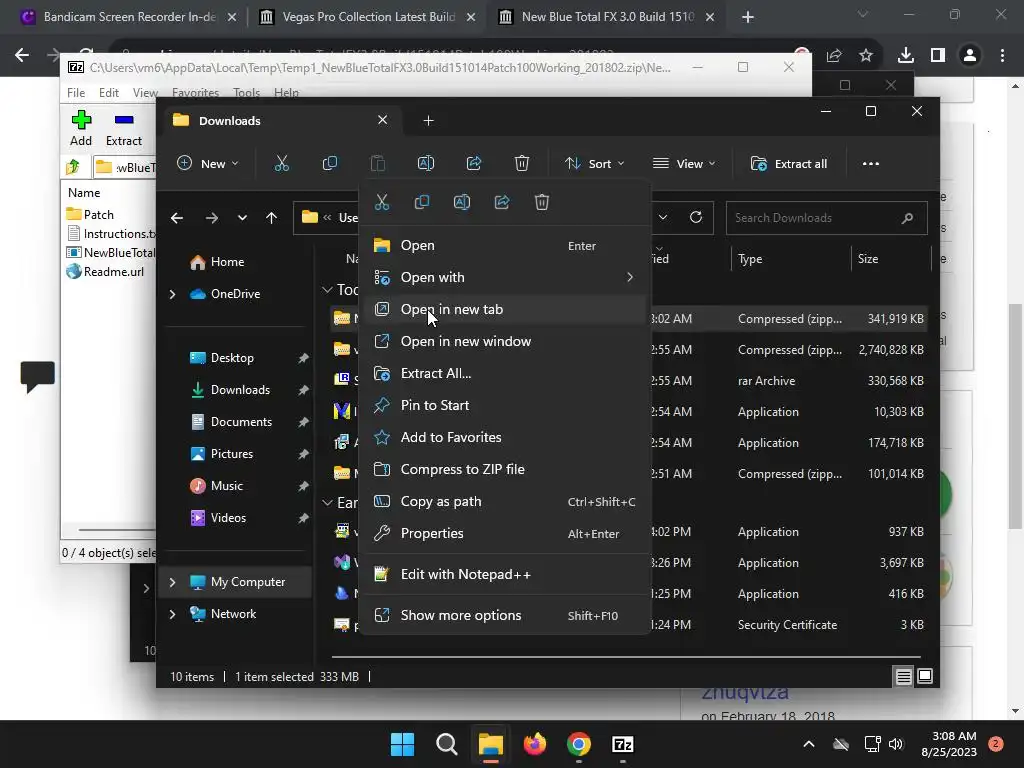Open Chrome profile avatar icon
Viewport: 1024px width, 768px height.
tap(970, 56)
